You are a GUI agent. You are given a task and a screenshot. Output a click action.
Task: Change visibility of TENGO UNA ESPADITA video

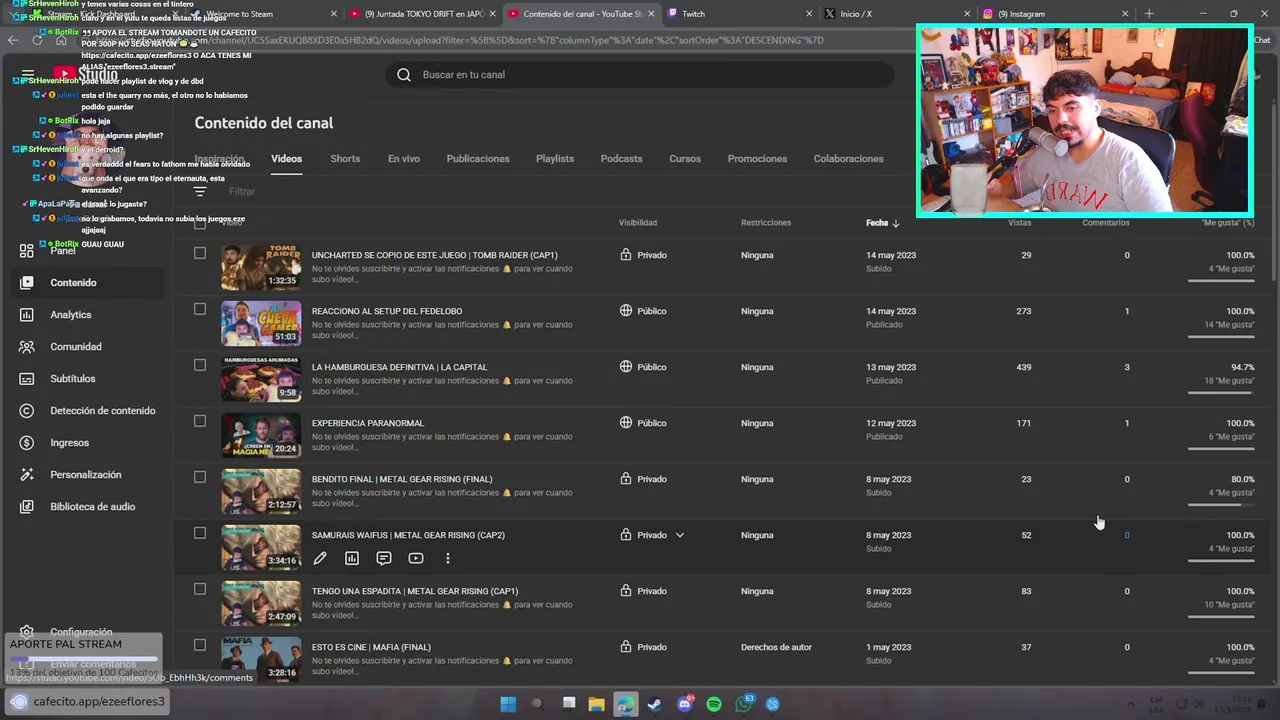(643, 591)
